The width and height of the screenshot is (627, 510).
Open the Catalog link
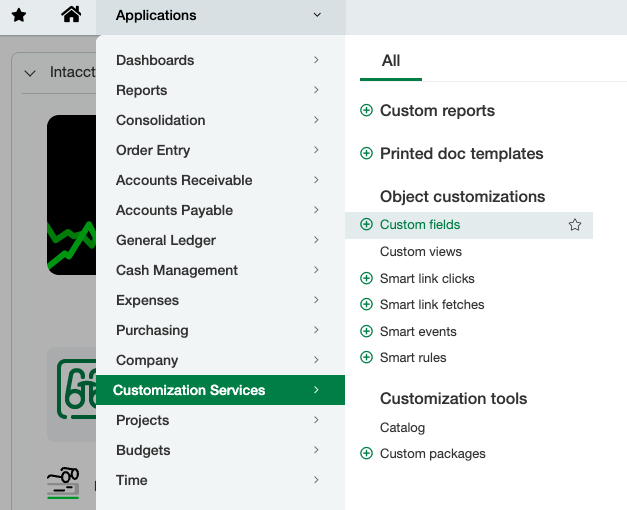(x=402, y=428)
